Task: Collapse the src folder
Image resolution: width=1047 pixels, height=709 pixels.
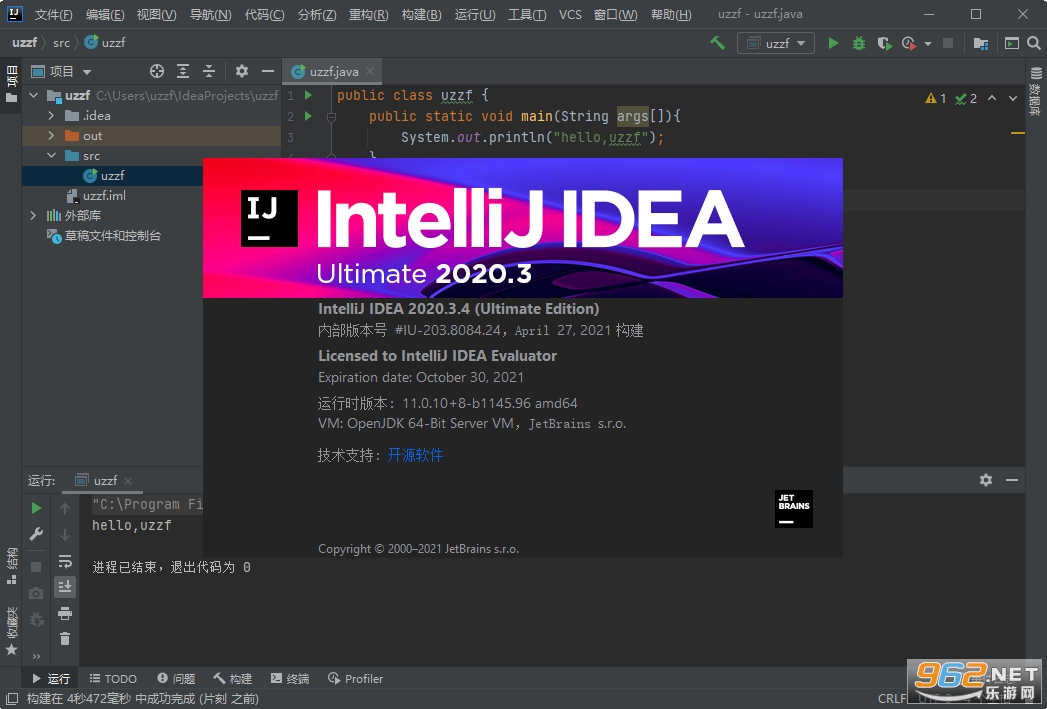Action: point(51,156)
